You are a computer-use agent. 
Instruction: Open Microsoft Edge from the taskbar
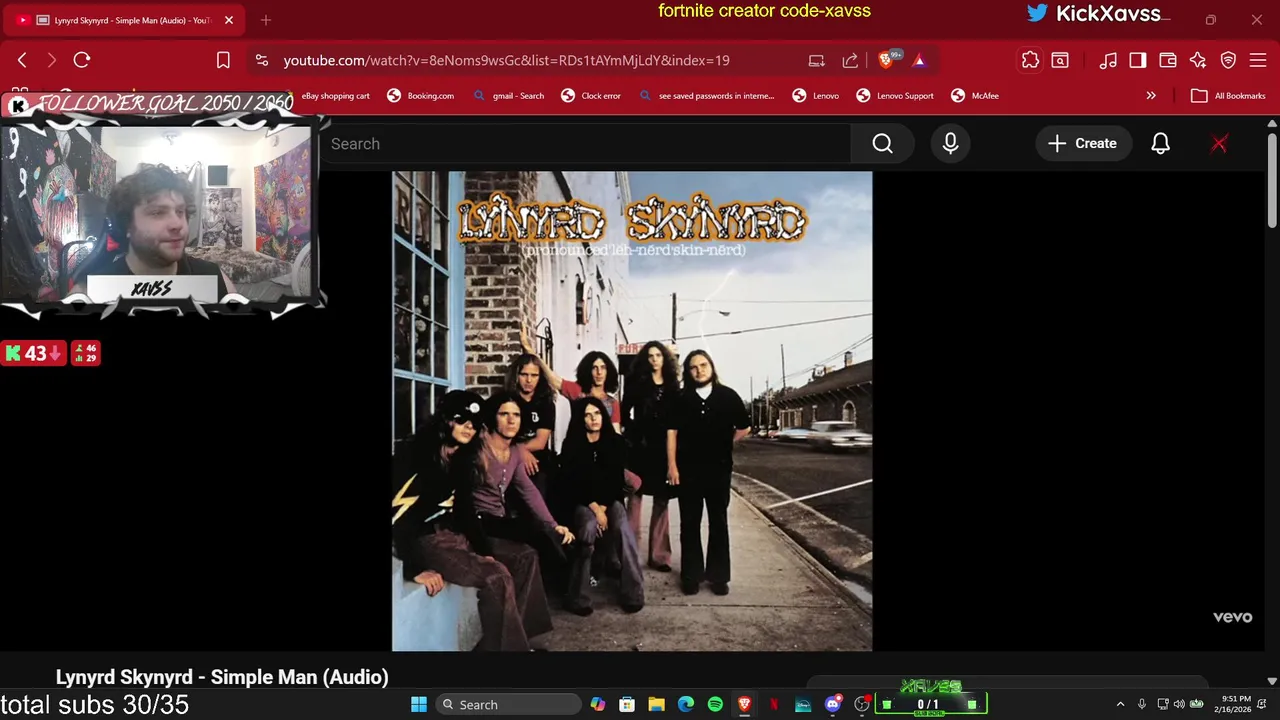[x=685, y=705]
